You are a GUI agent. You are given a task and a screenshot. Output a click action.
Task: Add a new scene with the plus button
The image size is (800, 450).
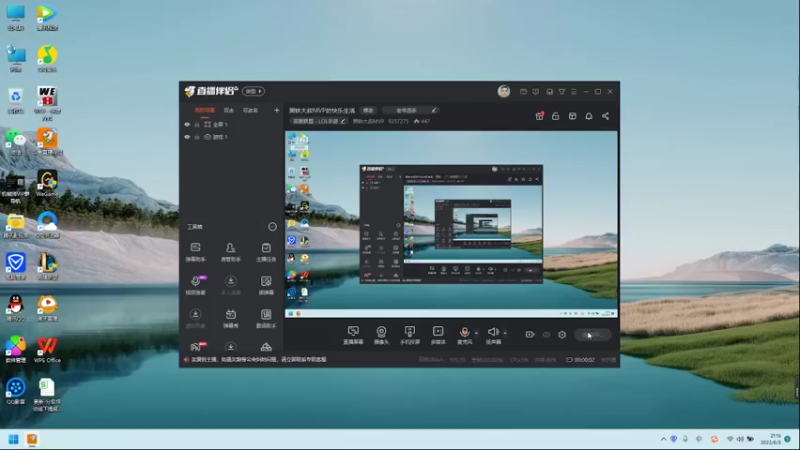pyautogui.click(x=277, y=110)
